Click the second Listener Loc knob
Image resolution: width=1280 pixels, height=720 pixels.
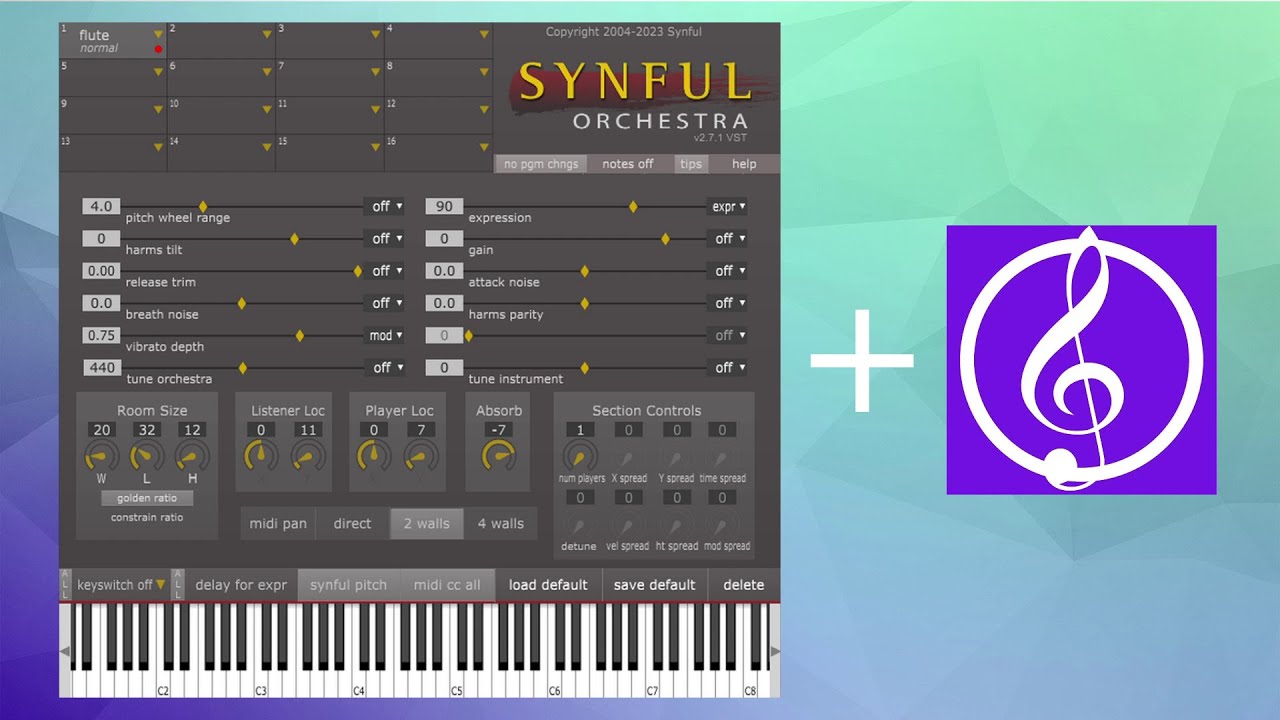tap(308, 457)
